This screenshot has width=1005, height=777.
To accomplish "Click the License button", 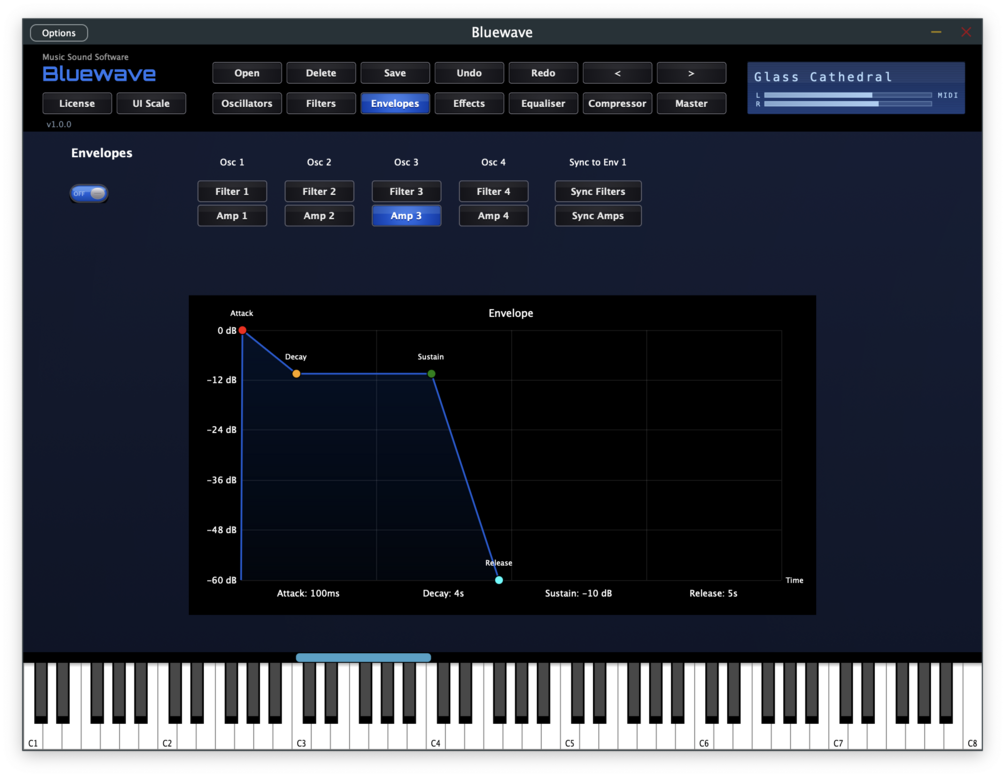I will [x=77, y=103].
